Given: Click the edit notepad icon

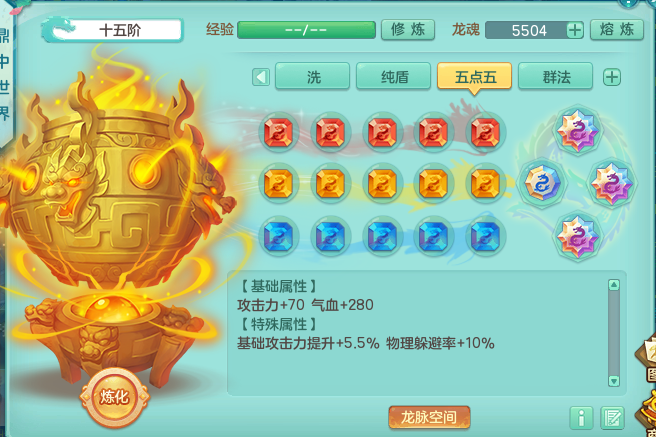Looking at the screenshot, I should pyautogui.click(x=612, y=417).
